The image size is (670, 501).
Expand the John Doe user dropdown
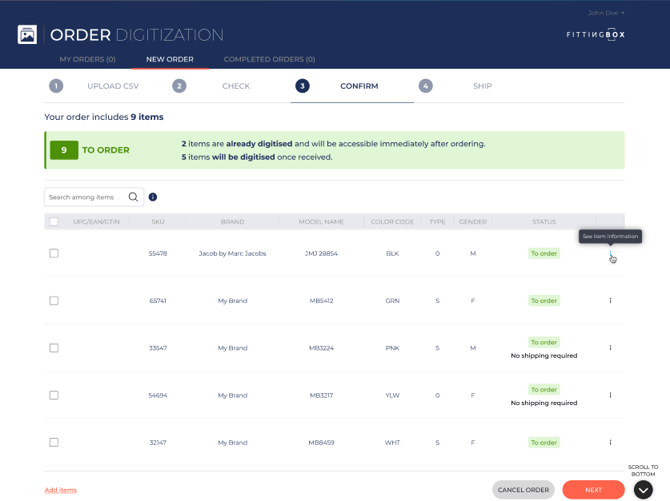pos(606,13)
